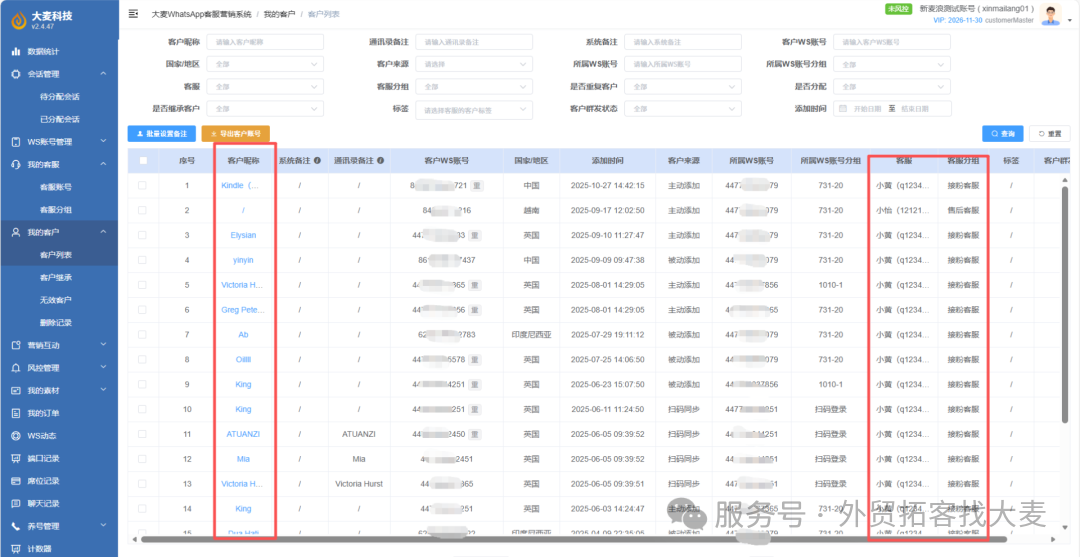Click the 客户昵称 input field

coord(265,42)
